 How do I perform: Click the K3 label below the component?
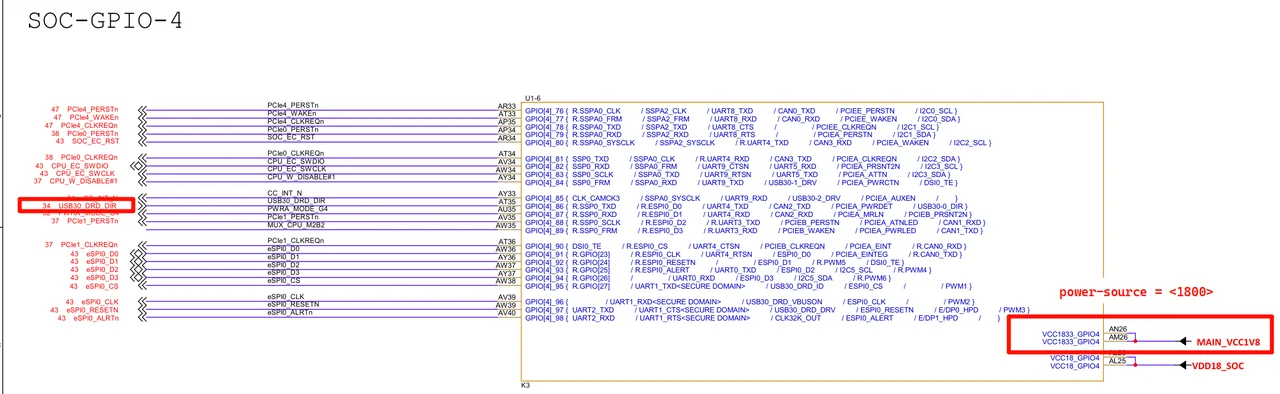click(x=526, y=384)
